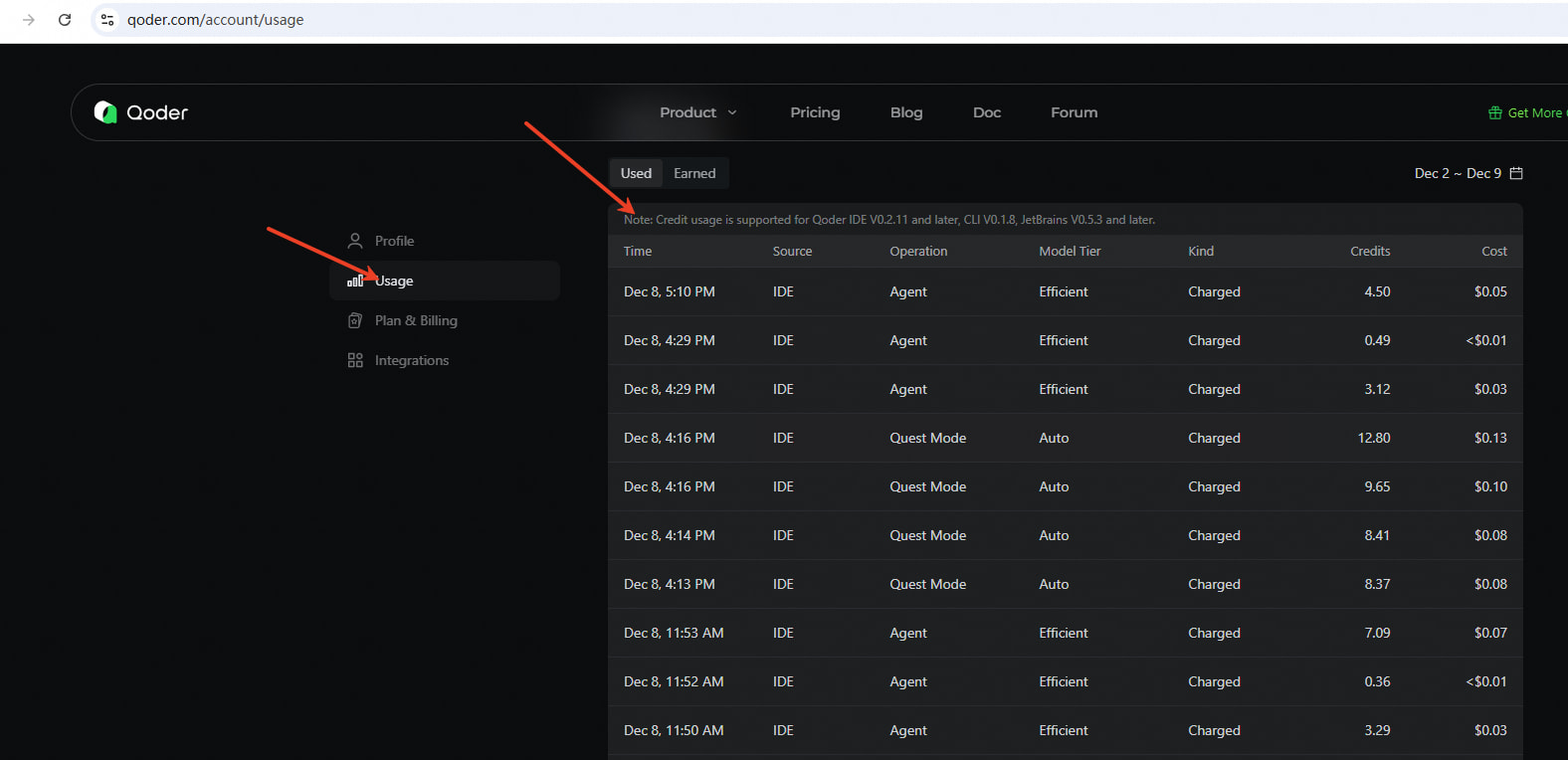Click the Qoder logo icon

pos(105,112)
